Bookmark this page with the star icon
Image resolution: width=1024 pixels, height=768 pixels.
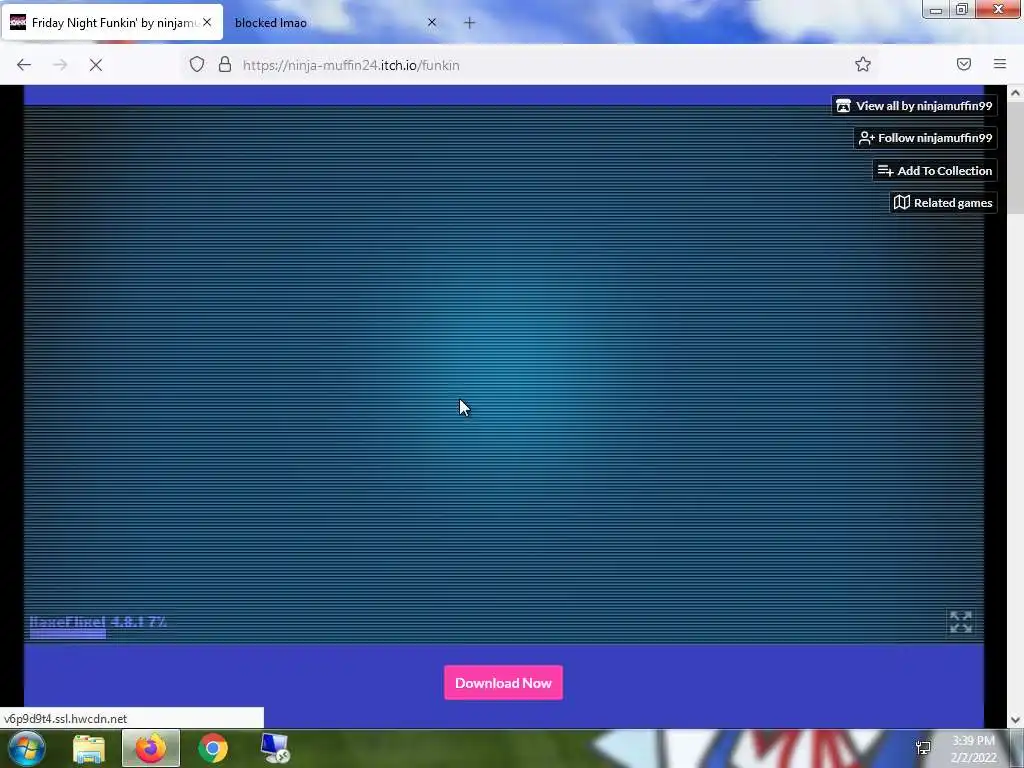[x=863, y=64]
